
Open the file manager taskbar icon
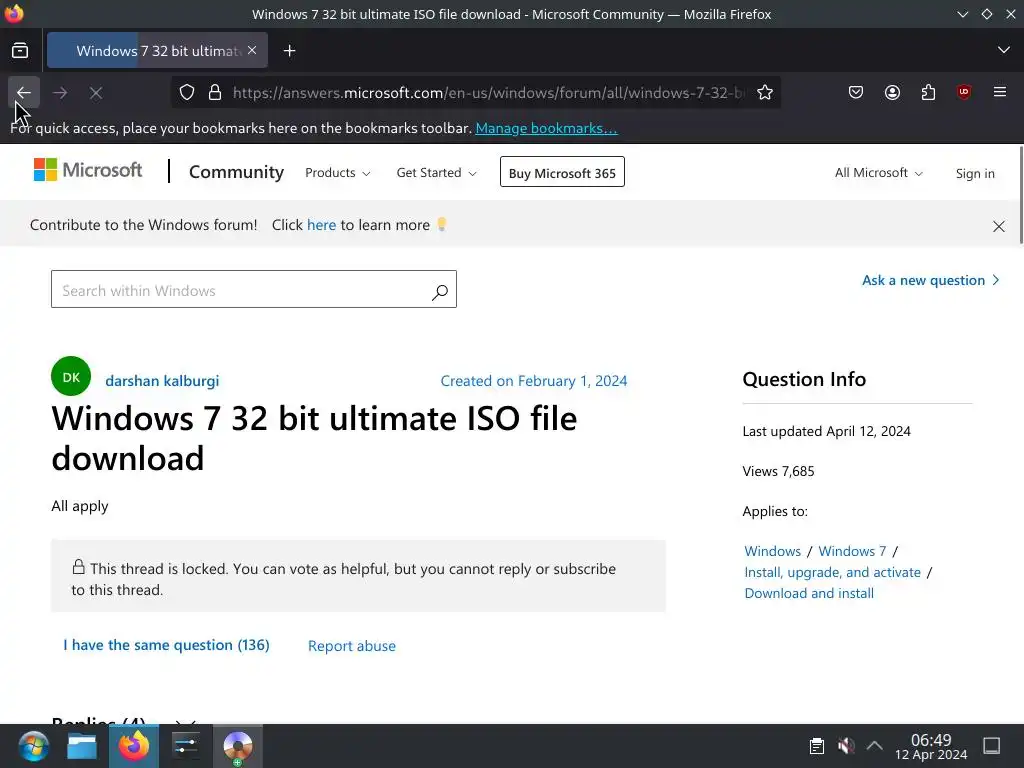point(82,746)
